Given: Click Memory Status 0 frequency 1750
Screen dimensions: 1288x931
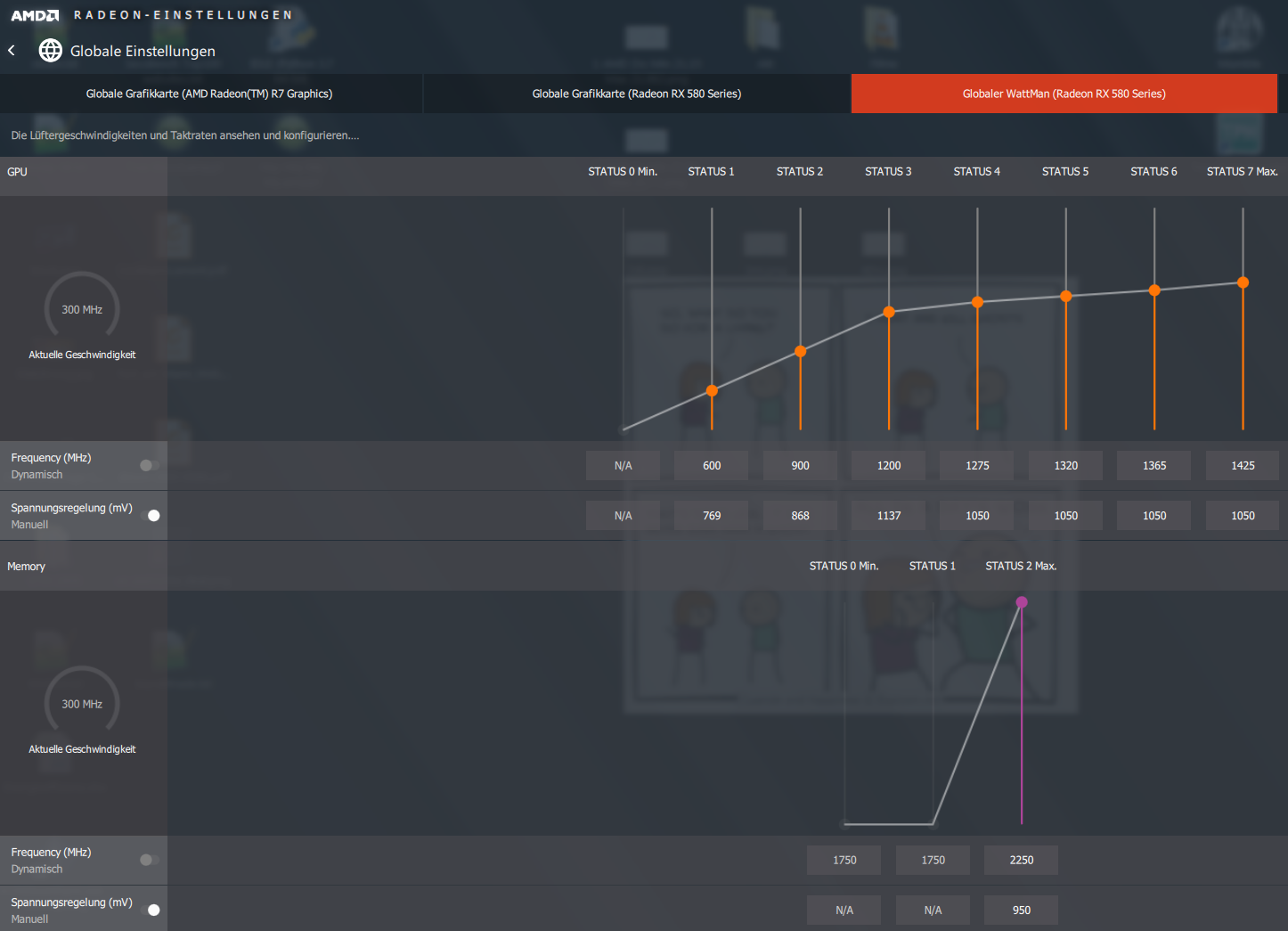Looking at the screenshot, I should (x=844, y=860).
